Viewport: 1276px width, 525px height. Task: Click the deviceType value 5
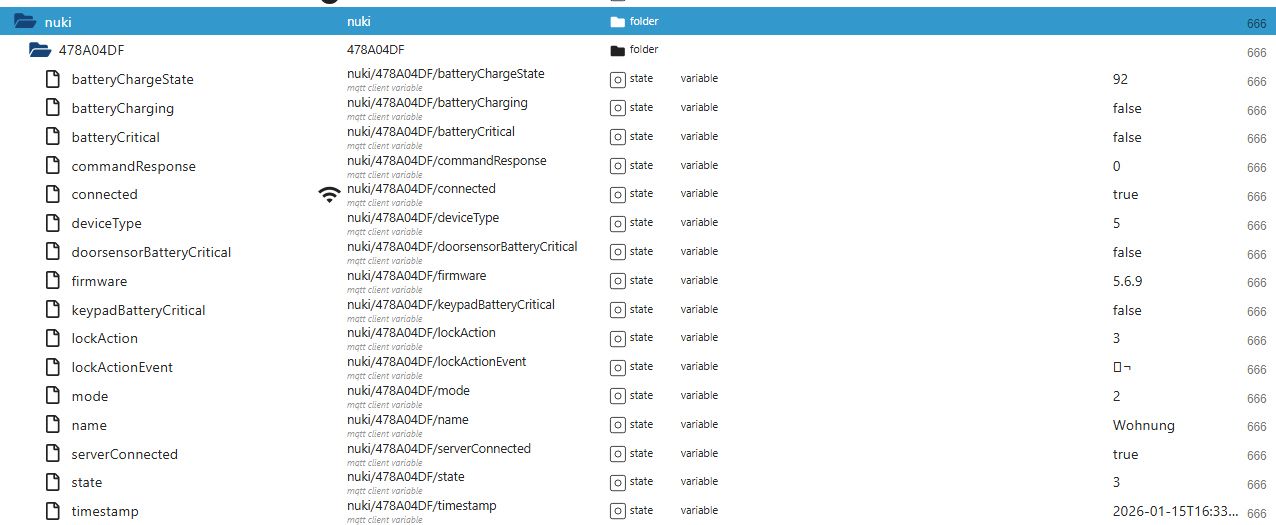[1116, 223]
